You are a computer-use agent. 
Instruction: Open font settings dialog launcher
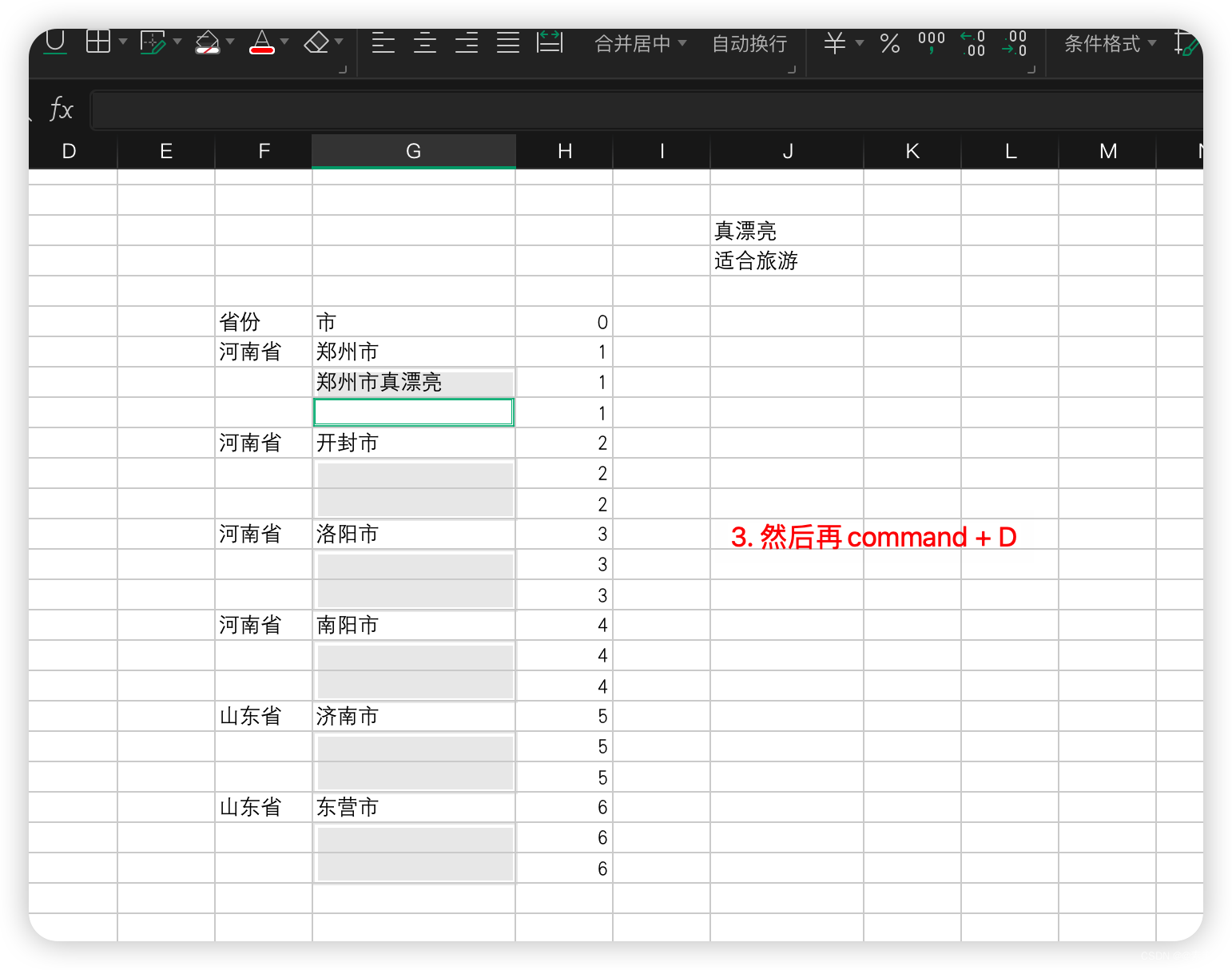(343, 70)
